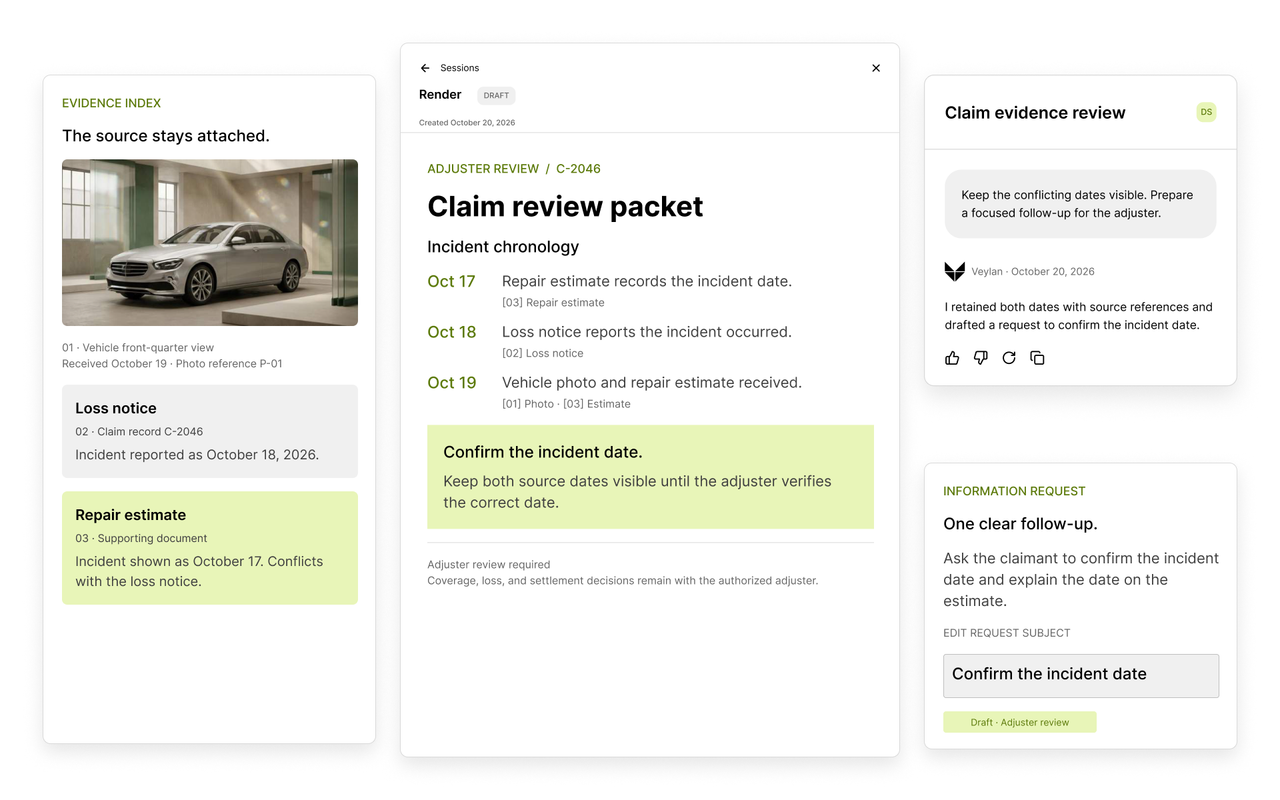Copy Veylan's response text

[1038, 358]
